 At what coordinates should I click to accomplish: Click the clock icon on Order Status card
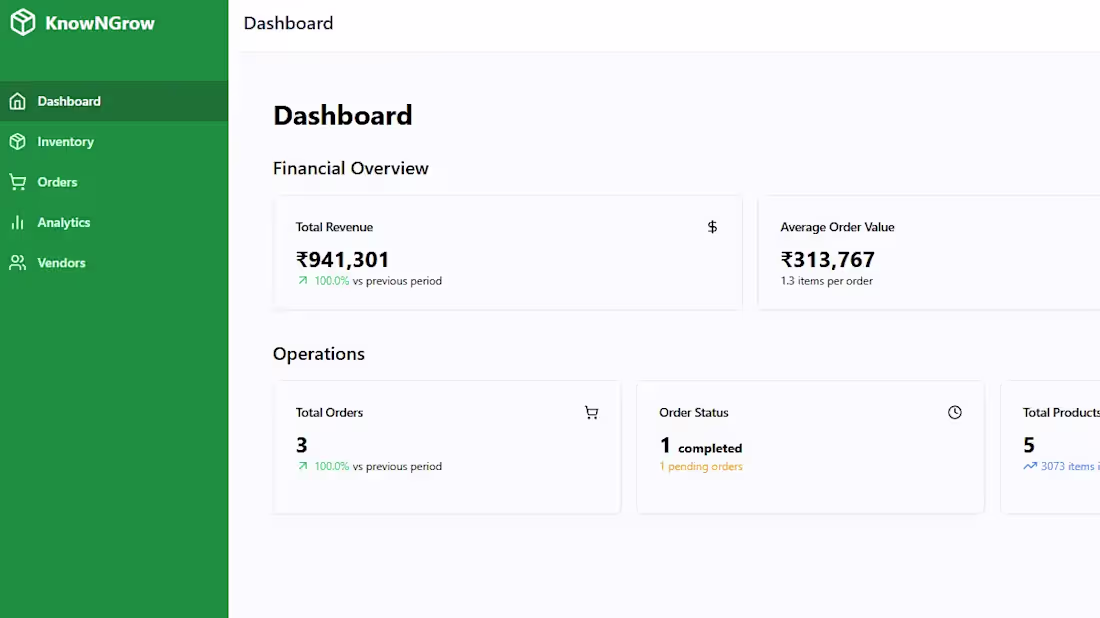click(955, 412)
